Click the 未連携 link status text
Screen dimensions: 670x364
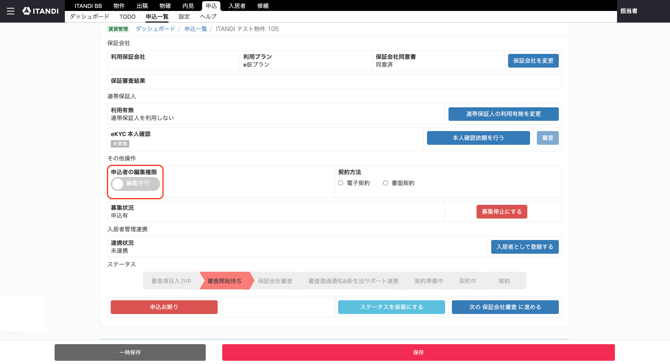pos(119,251)
